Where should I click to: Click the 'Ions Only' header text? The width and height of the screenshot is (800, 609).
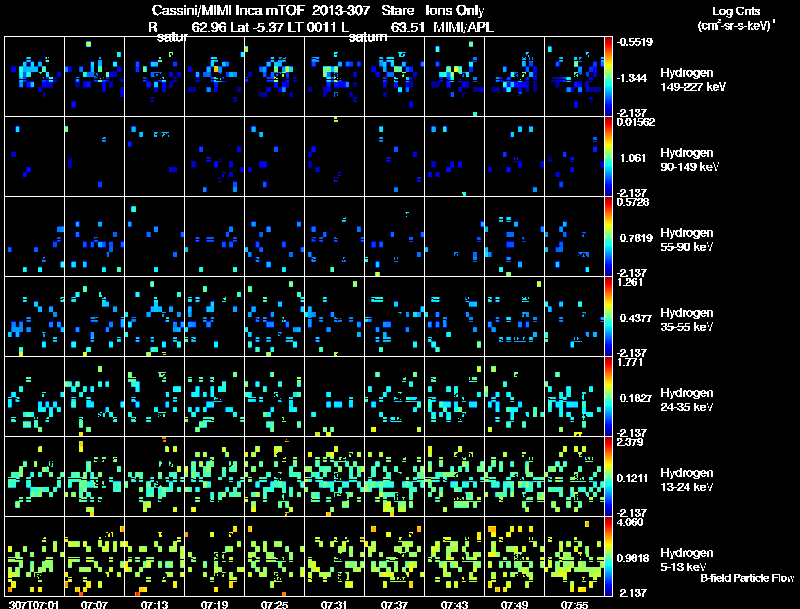click(455, 11)
